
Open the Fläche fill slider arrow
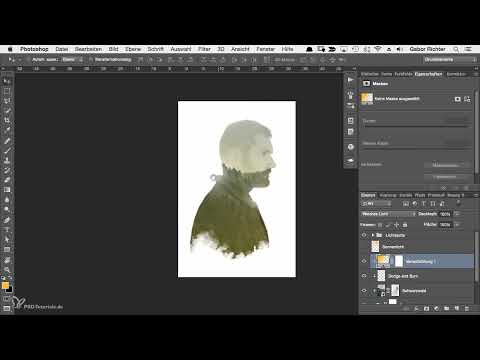[457, 225]
